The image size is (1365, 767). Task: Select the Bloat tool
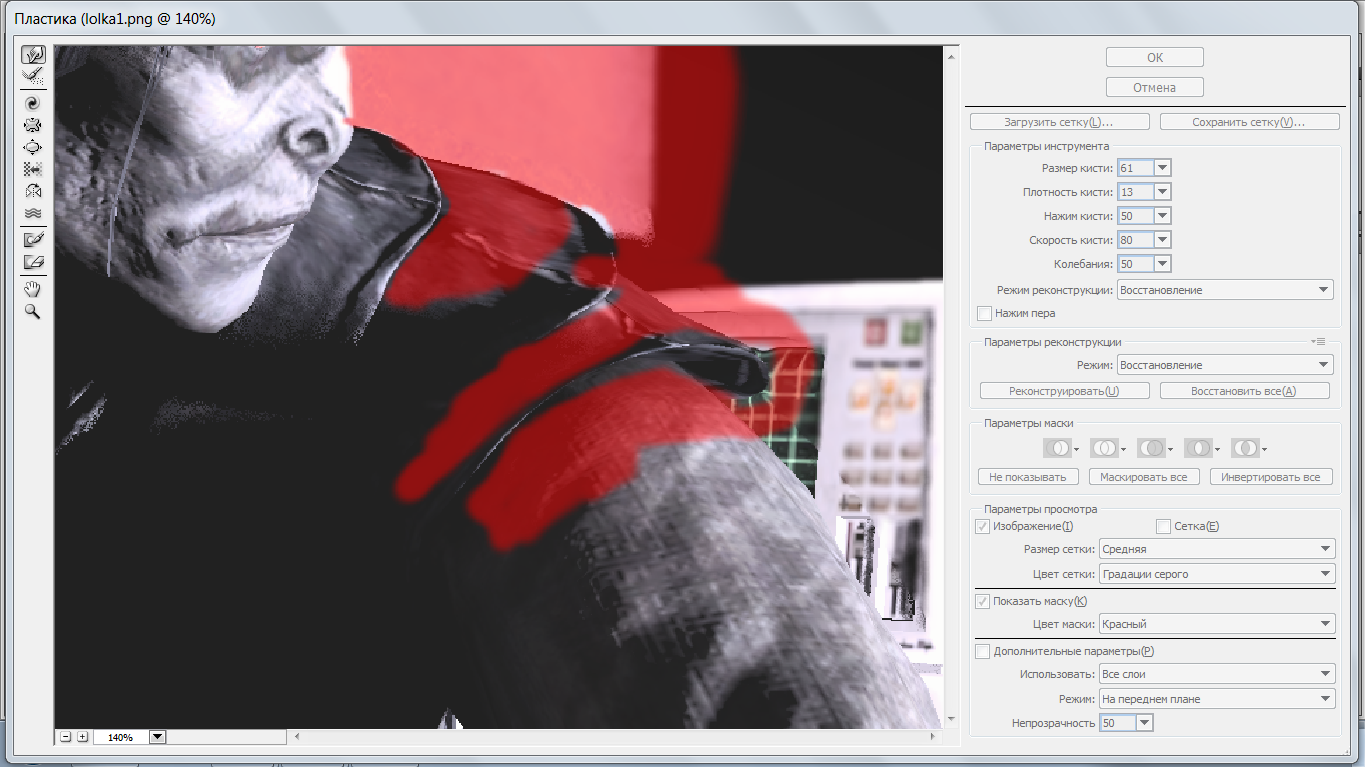pos(32,147)
